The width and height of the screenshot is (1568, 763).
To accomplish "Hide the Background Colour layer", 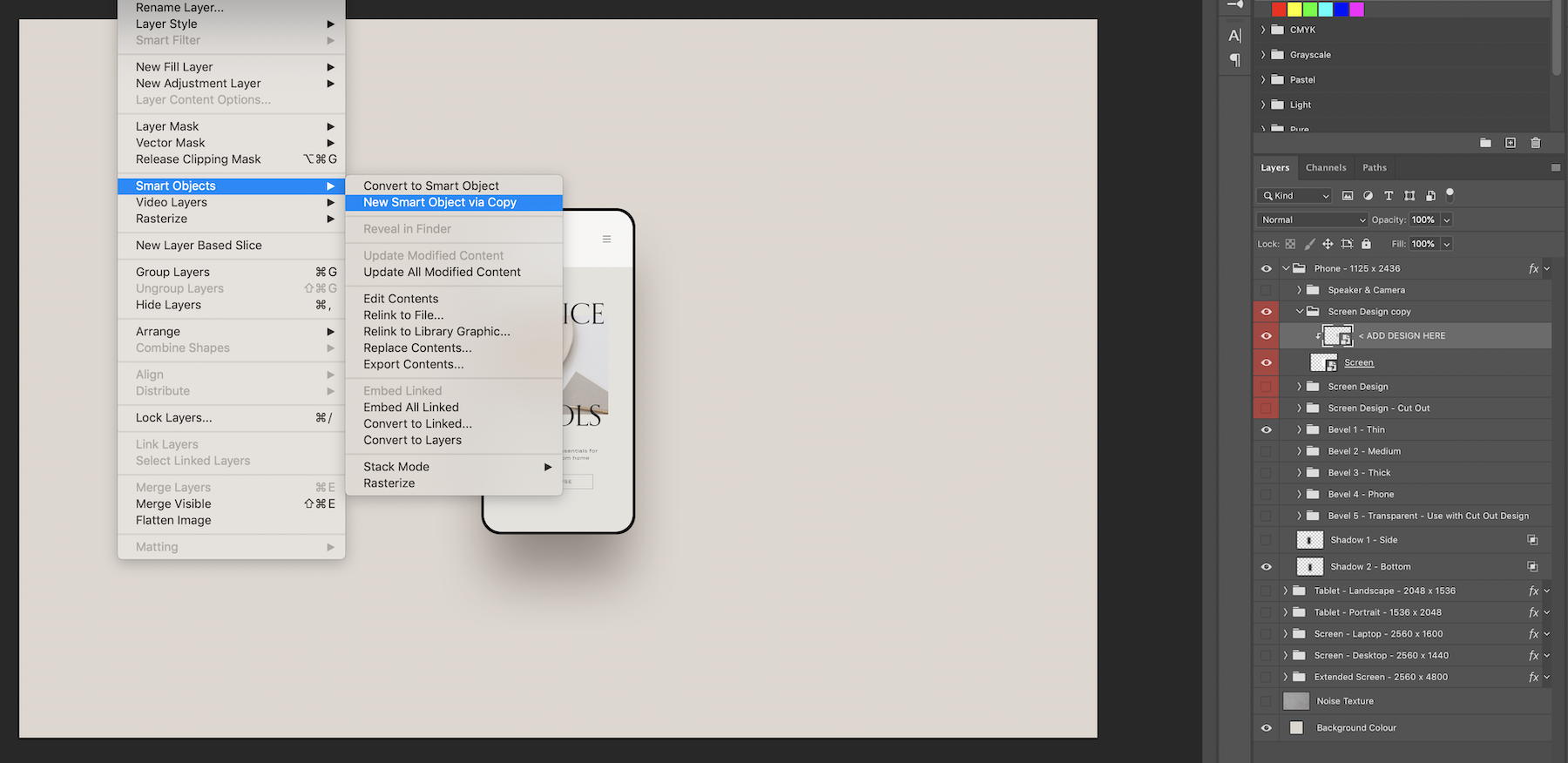I will coord(1267,728).
